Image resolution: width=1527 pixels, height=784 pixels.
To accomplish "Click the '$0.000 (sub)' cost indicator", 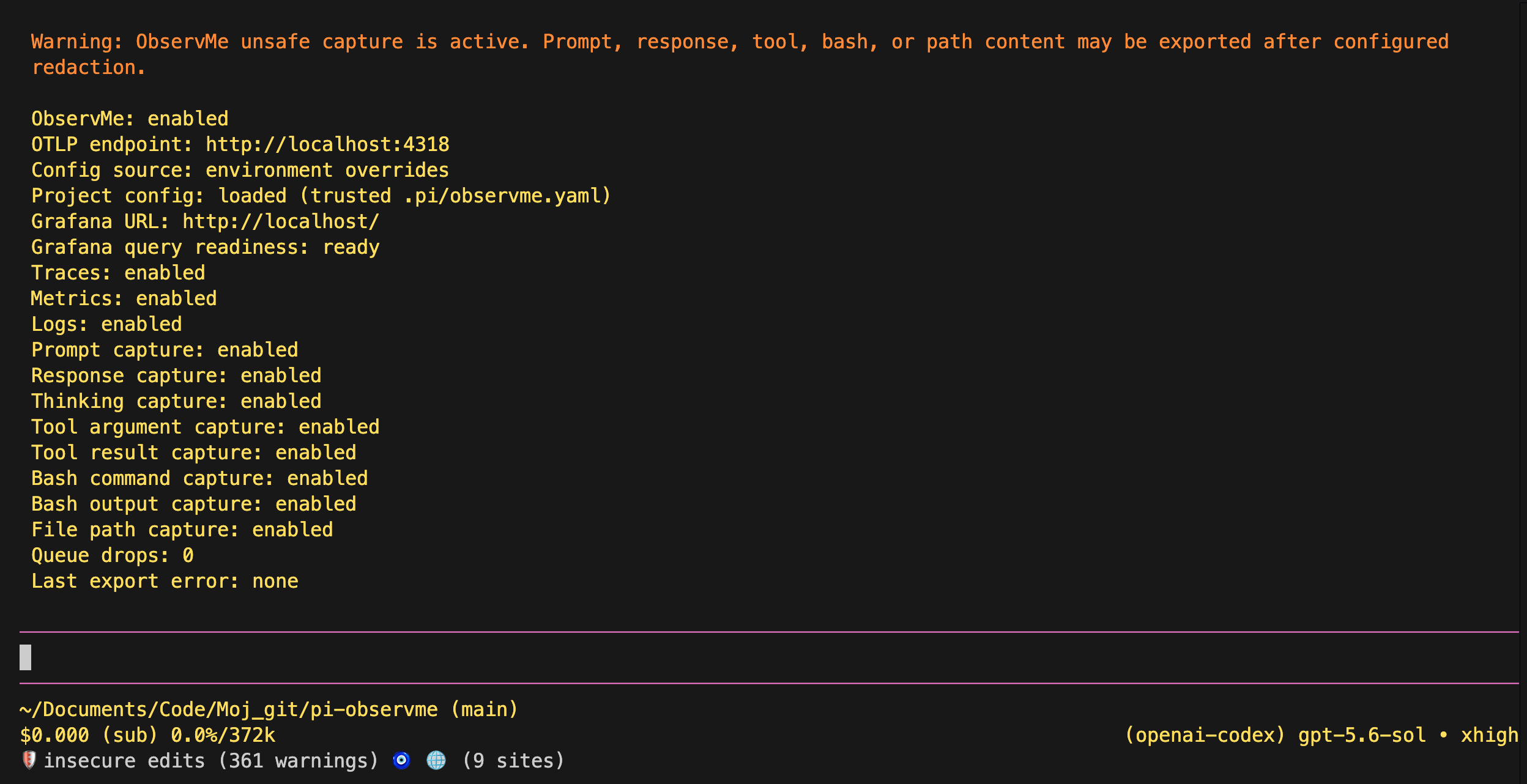I will point(89,735).
